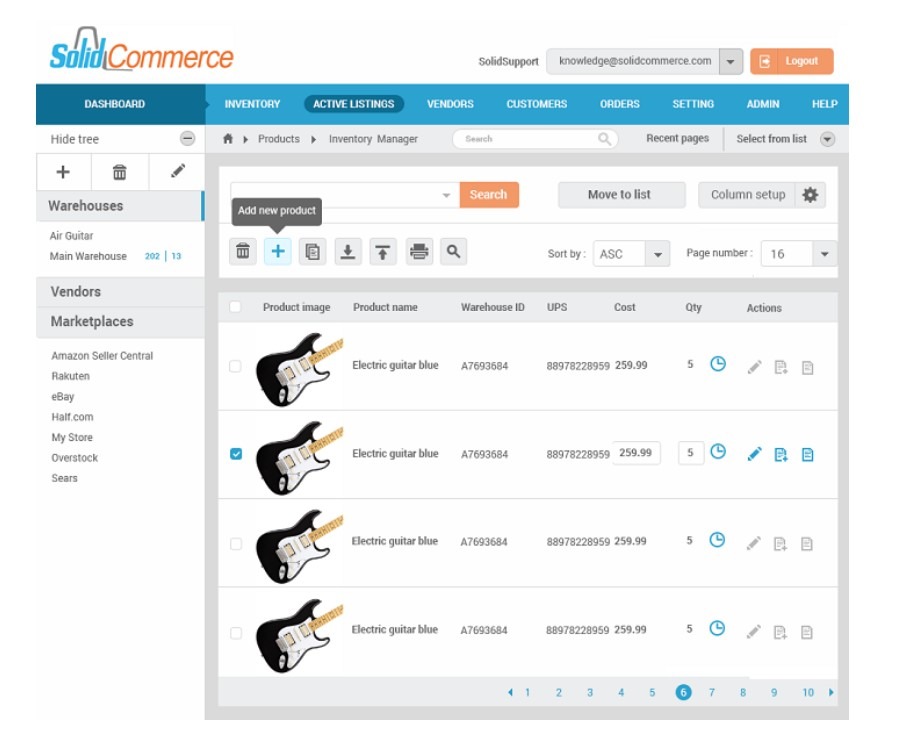Click the upload icon in the product toolbar

click(383, 251)
